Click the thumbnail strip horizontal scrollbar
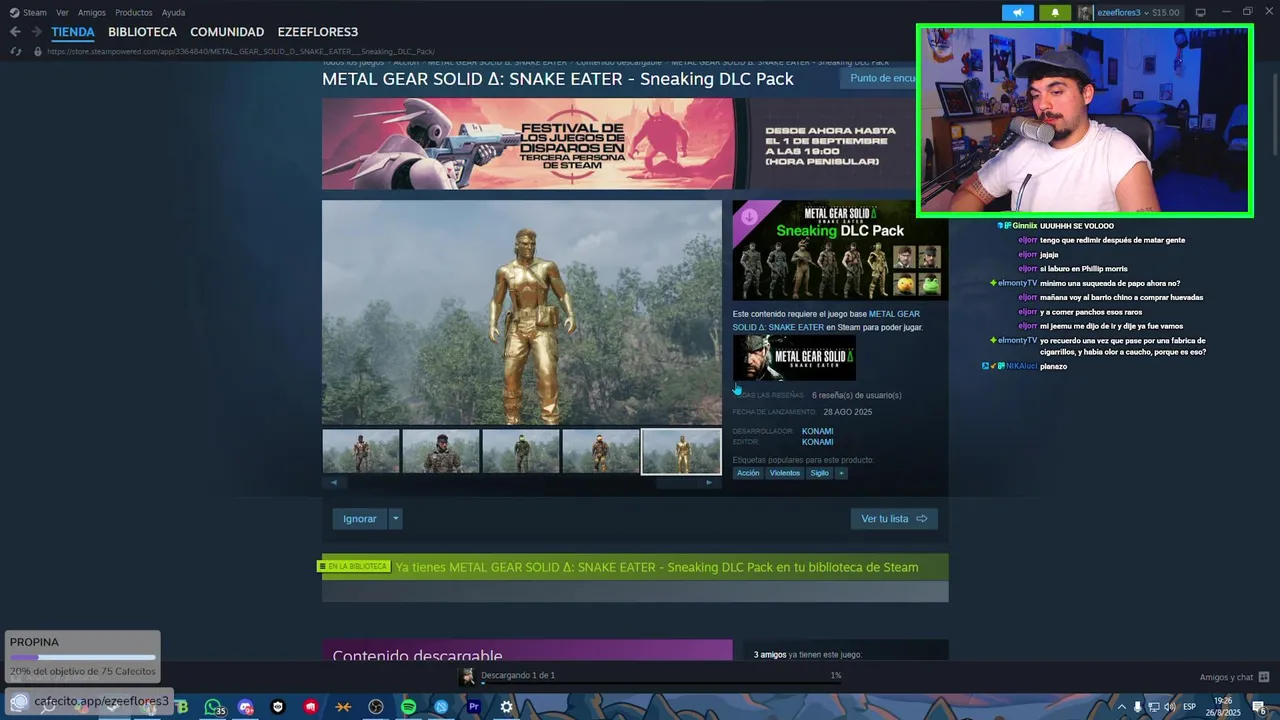1280x720 pixels. click(521, 482)
